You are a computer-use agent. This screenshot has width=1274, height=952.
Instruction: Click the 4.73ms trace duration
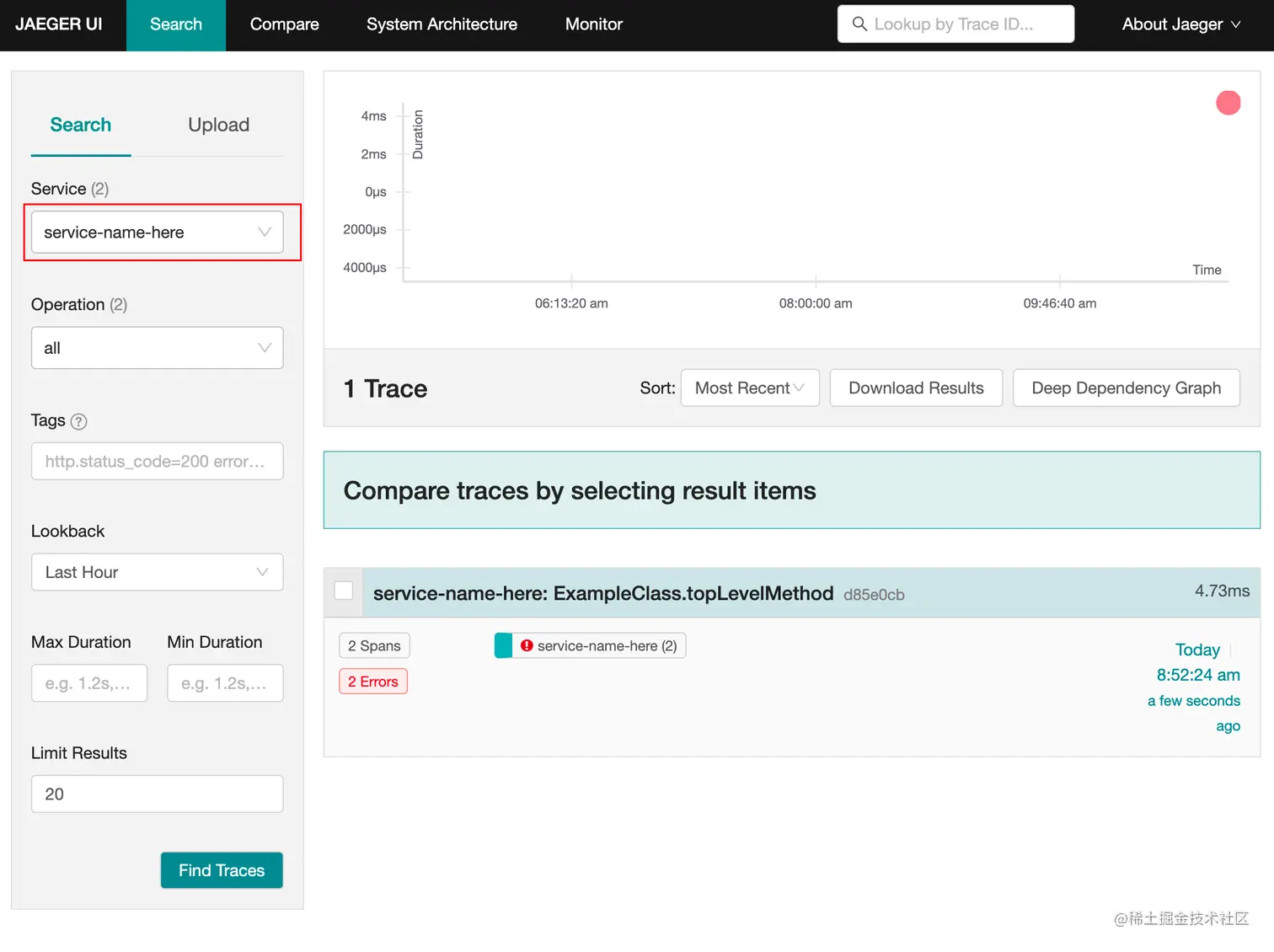coord(1222,591)
